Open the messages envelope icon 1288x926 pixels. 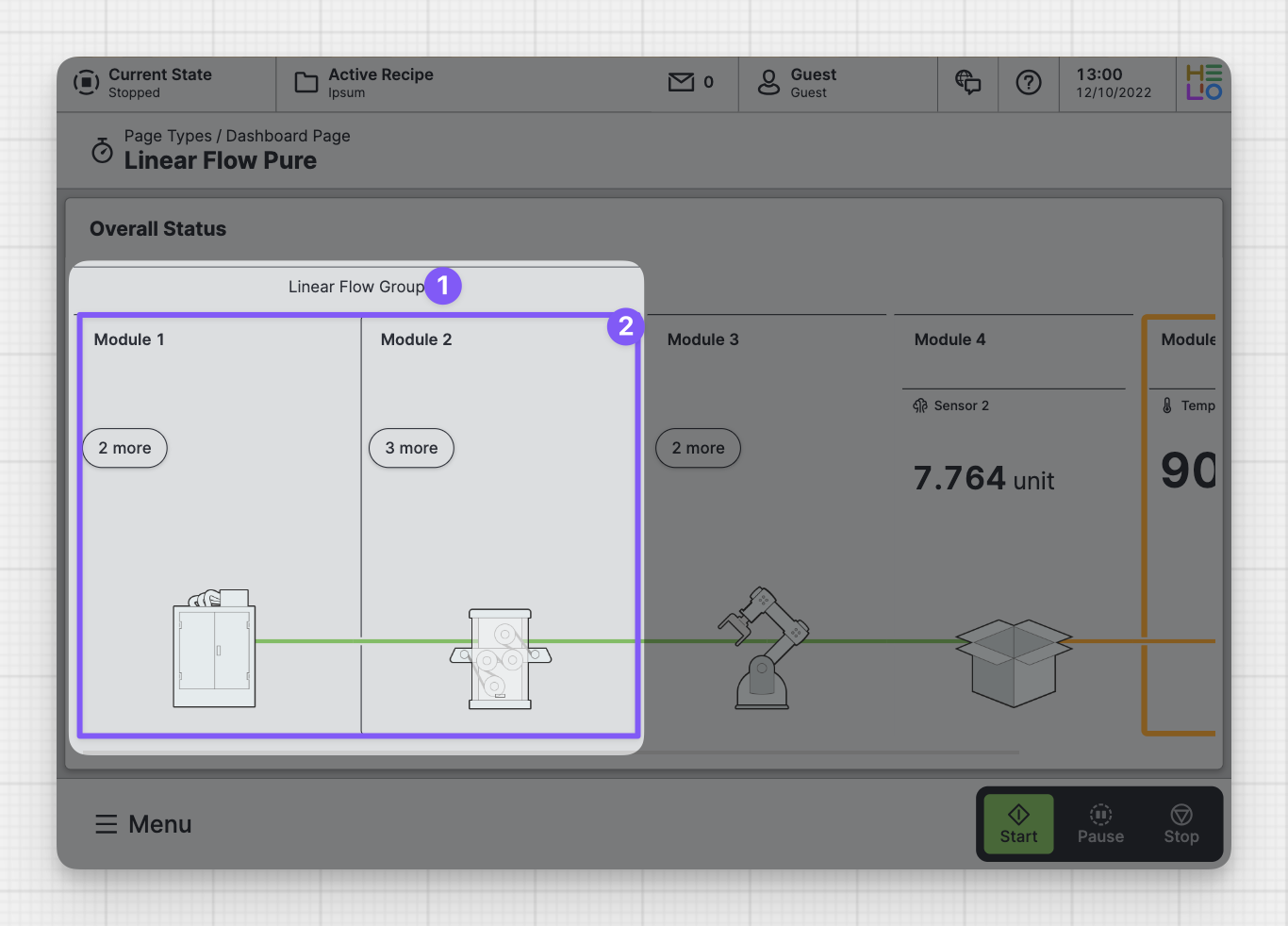(681, 83)
